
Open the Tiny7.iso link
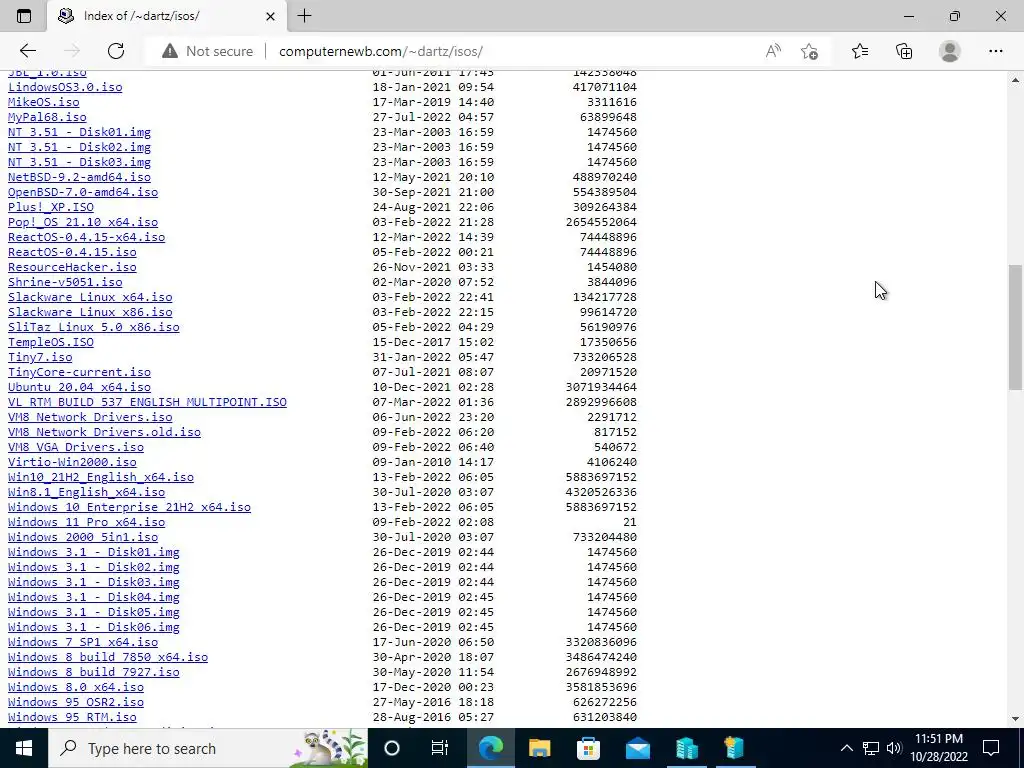[40, 357]
